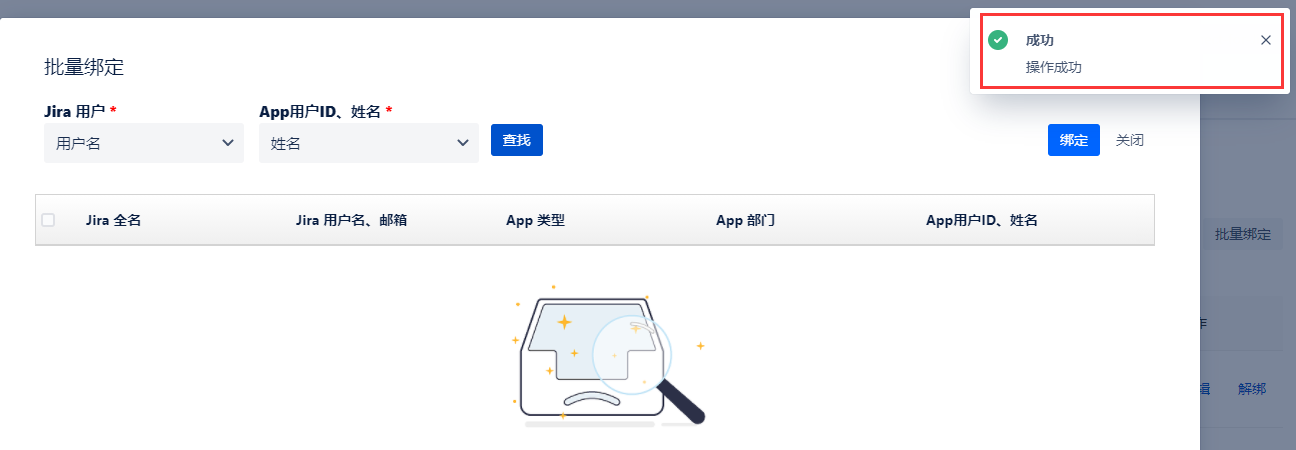
Task: Click the green success checkmark icon
Action: coord(997,40)
